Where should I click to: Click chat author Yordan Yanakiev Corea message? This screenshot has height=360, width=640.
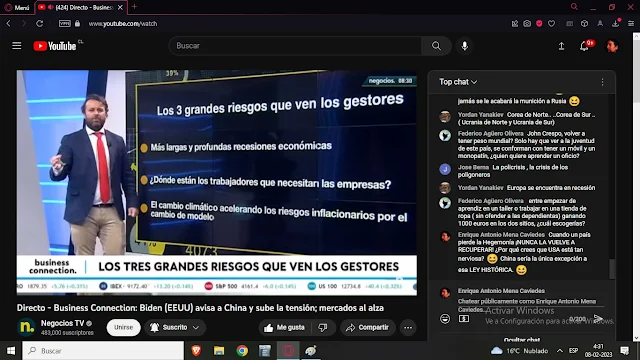coord(480,115)
